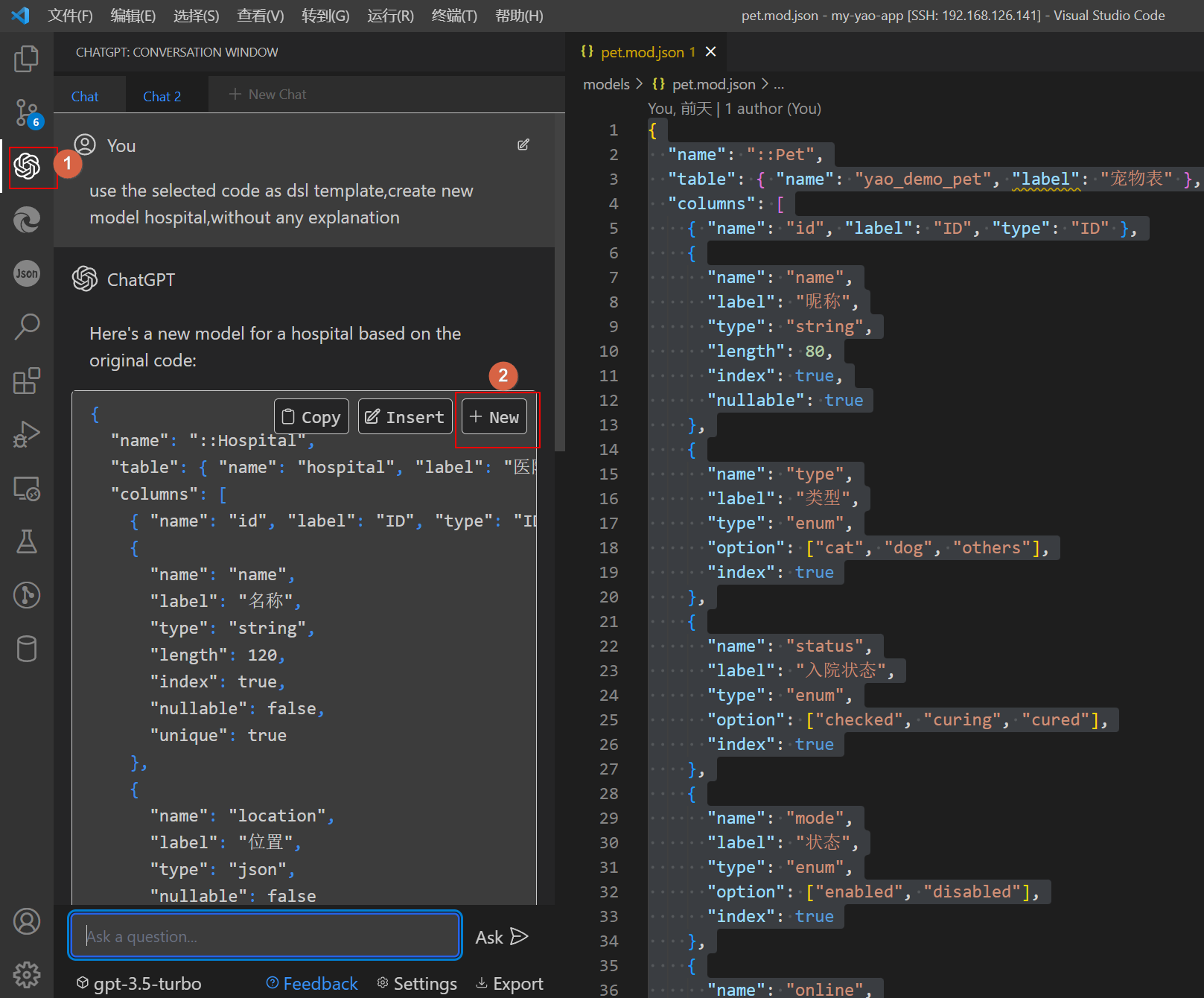
Task: Open the Explorer view in activity bar
Action: 27,59
